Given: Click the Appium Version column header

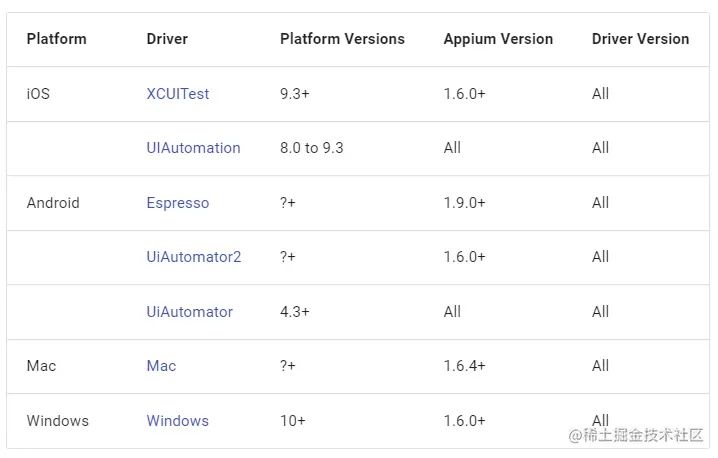Looking at the screenshot, I should 498,39.
